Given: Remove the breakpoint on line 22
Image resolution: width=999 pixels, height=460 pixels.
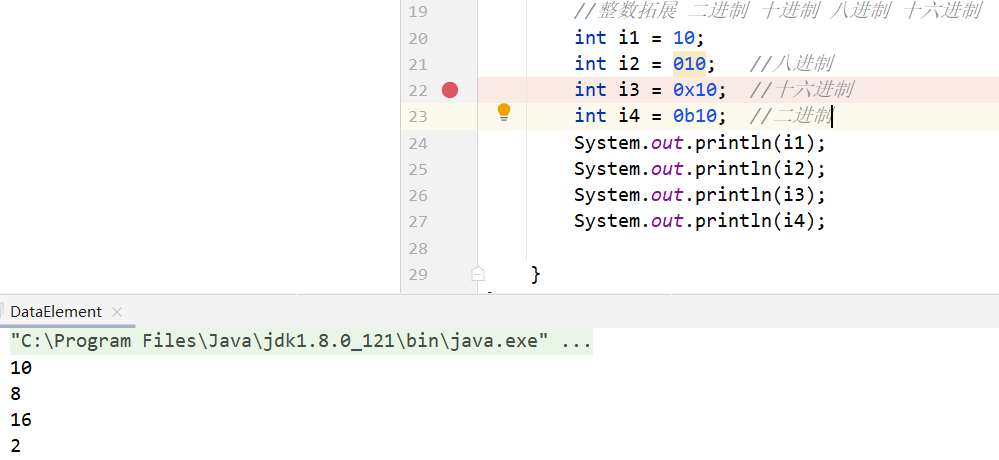Looking at the screenshot, I should [x=450, y=90].
